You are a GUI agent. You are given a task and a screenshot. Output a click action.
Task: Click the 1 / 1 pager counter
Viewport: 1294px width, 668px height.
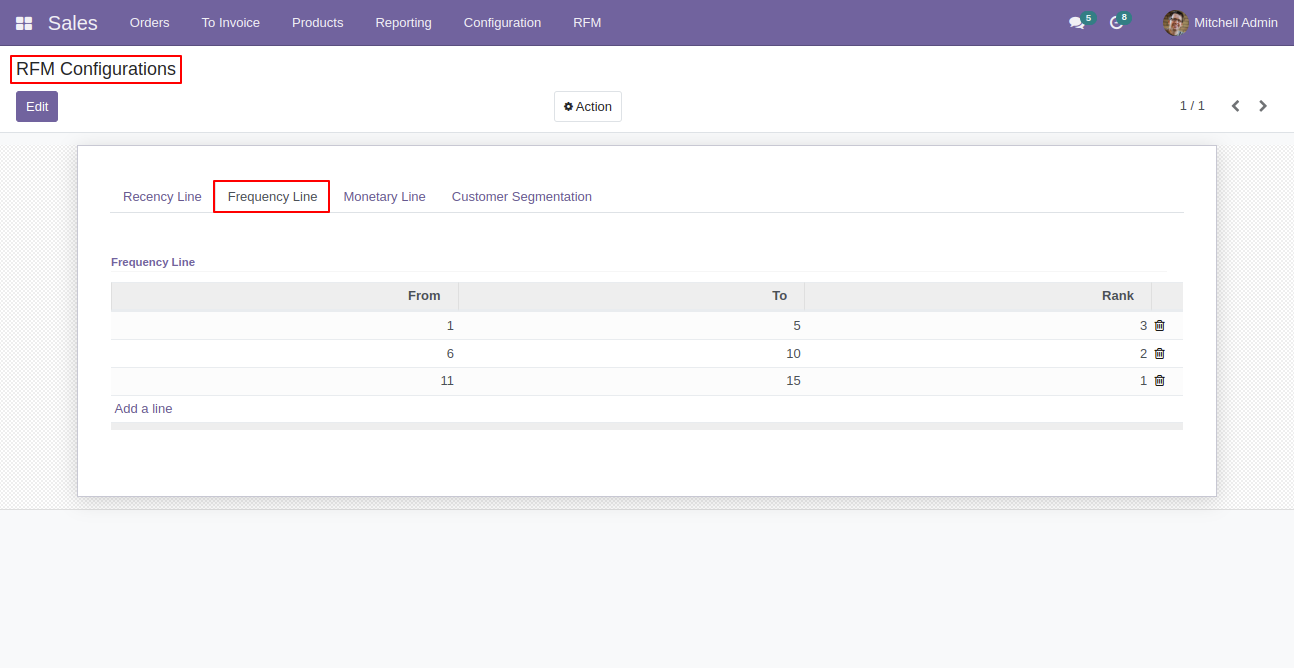1192,106
